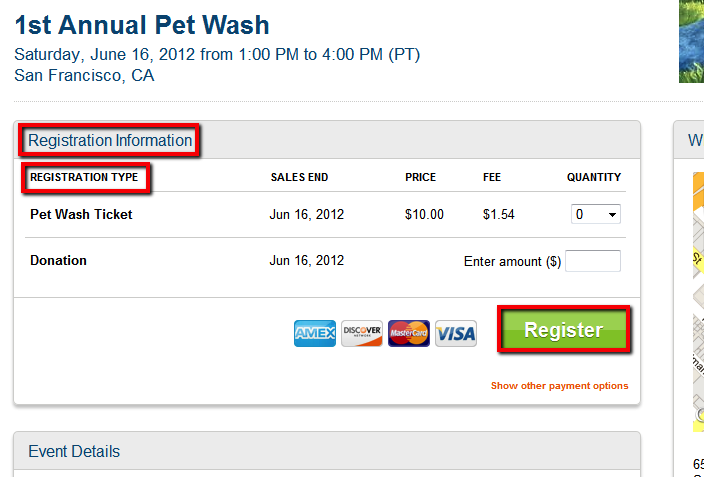Click the Discover card icon
Image resolution: width=704 pixels, height=477 pixels.
pos(362,333)
